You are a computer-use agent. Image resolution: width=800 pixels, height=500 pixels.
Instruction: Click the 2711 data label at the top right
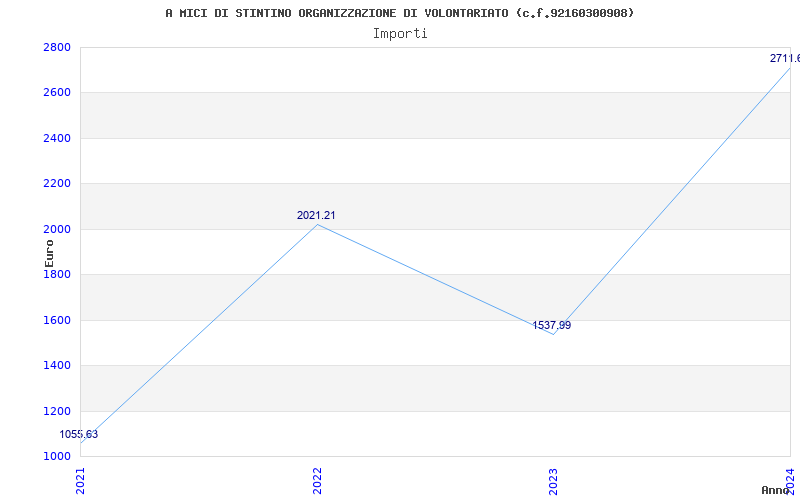pyautogui.click(x=785, y=59)
